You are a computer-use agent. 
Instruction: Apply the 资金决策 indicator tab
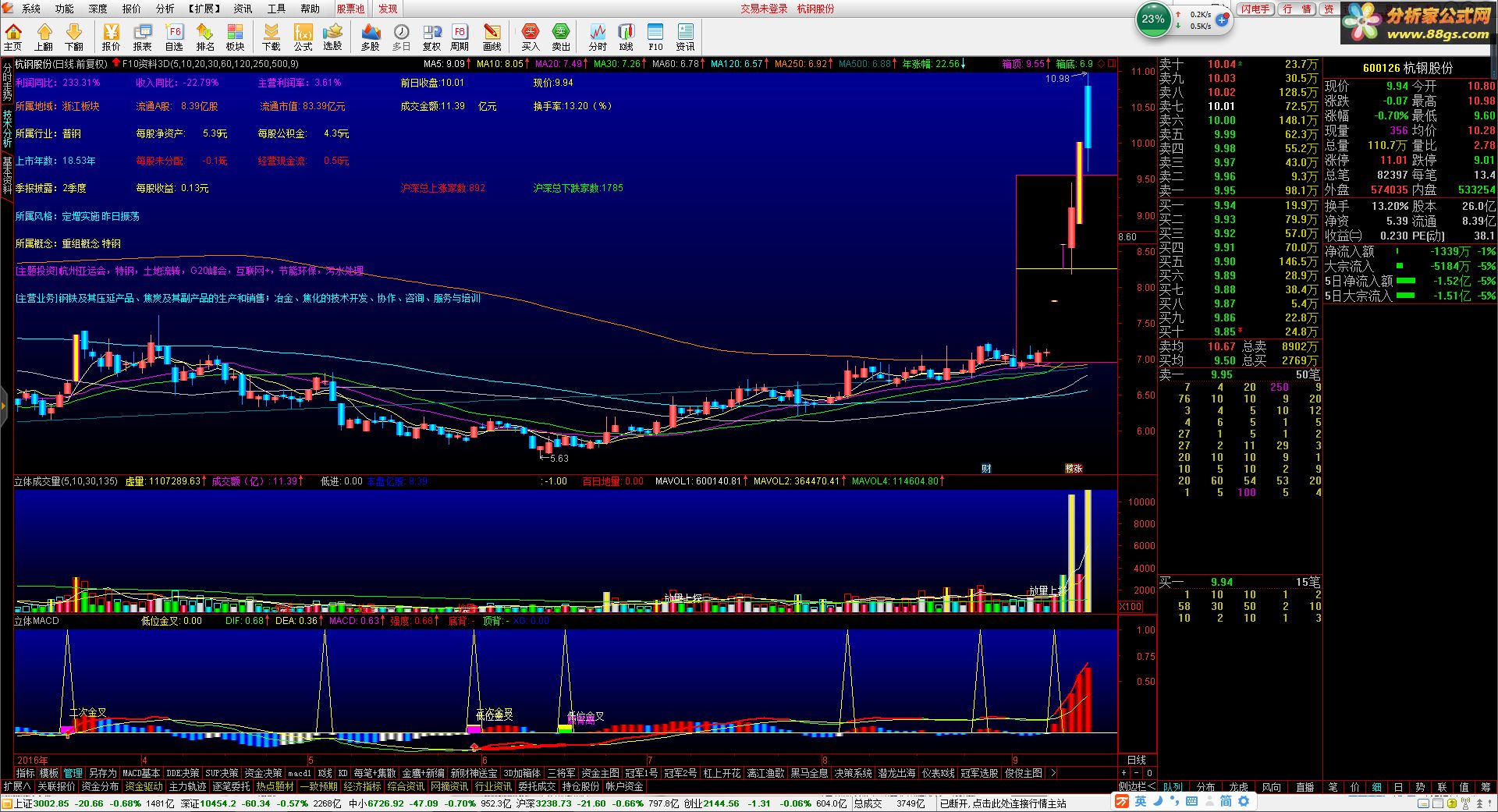point(263,773)
